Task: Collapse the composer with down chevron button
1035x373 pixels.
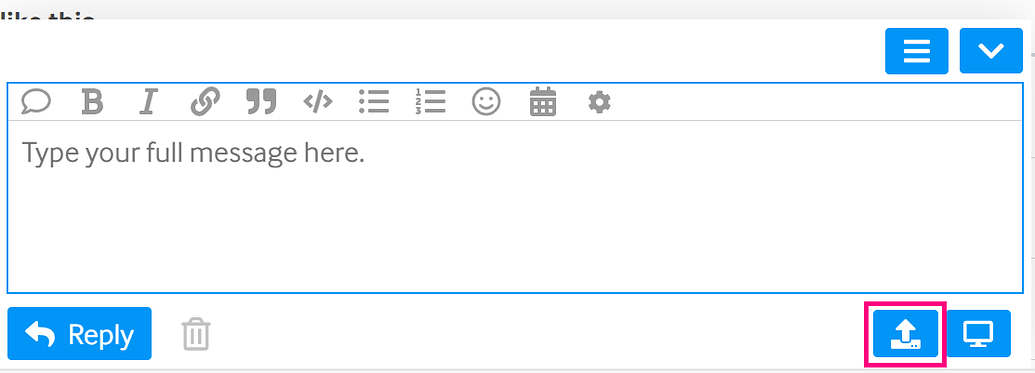Action: tap(991, 51)
